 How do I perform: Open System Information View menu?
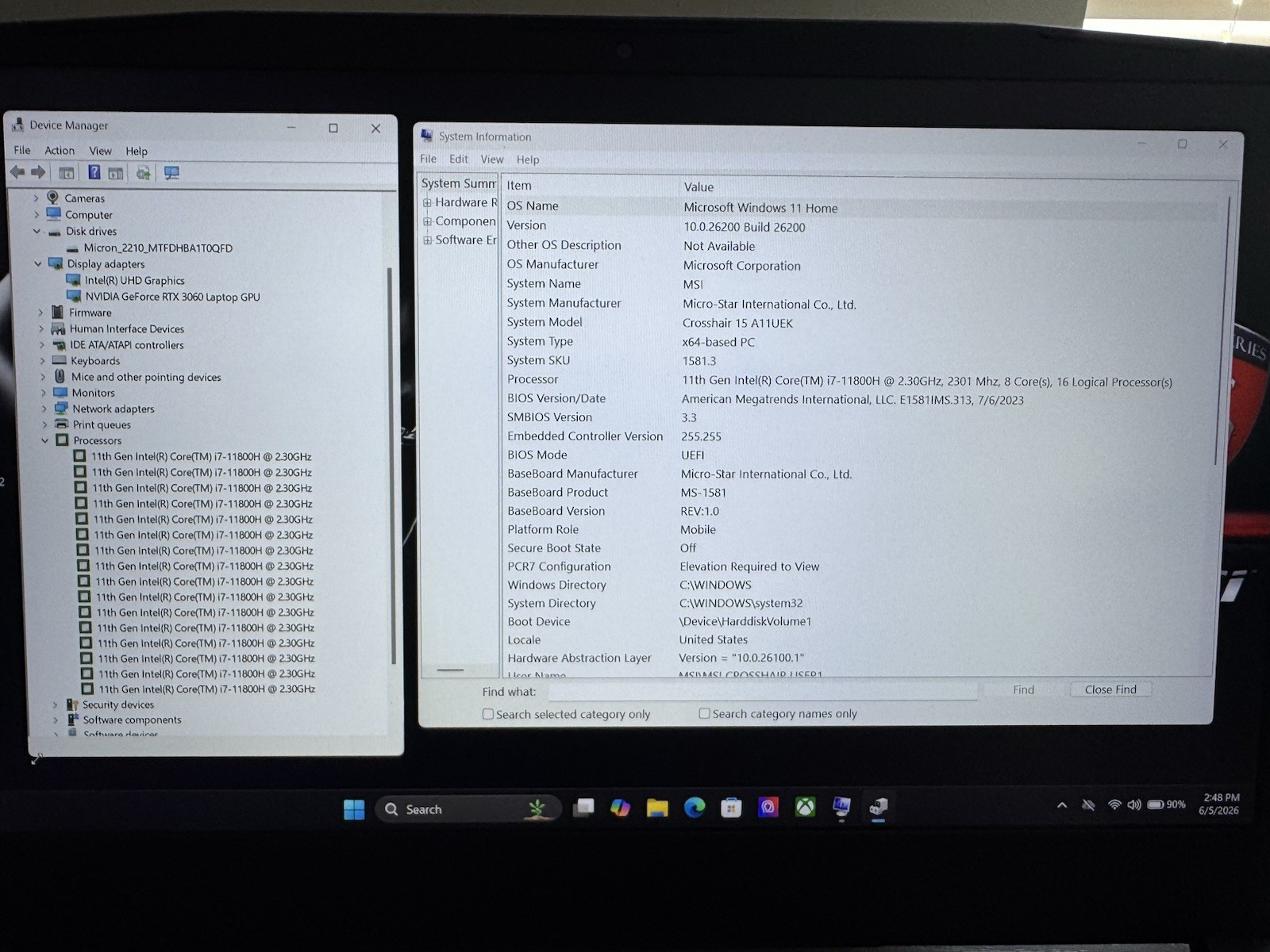(x=492, y=159)
